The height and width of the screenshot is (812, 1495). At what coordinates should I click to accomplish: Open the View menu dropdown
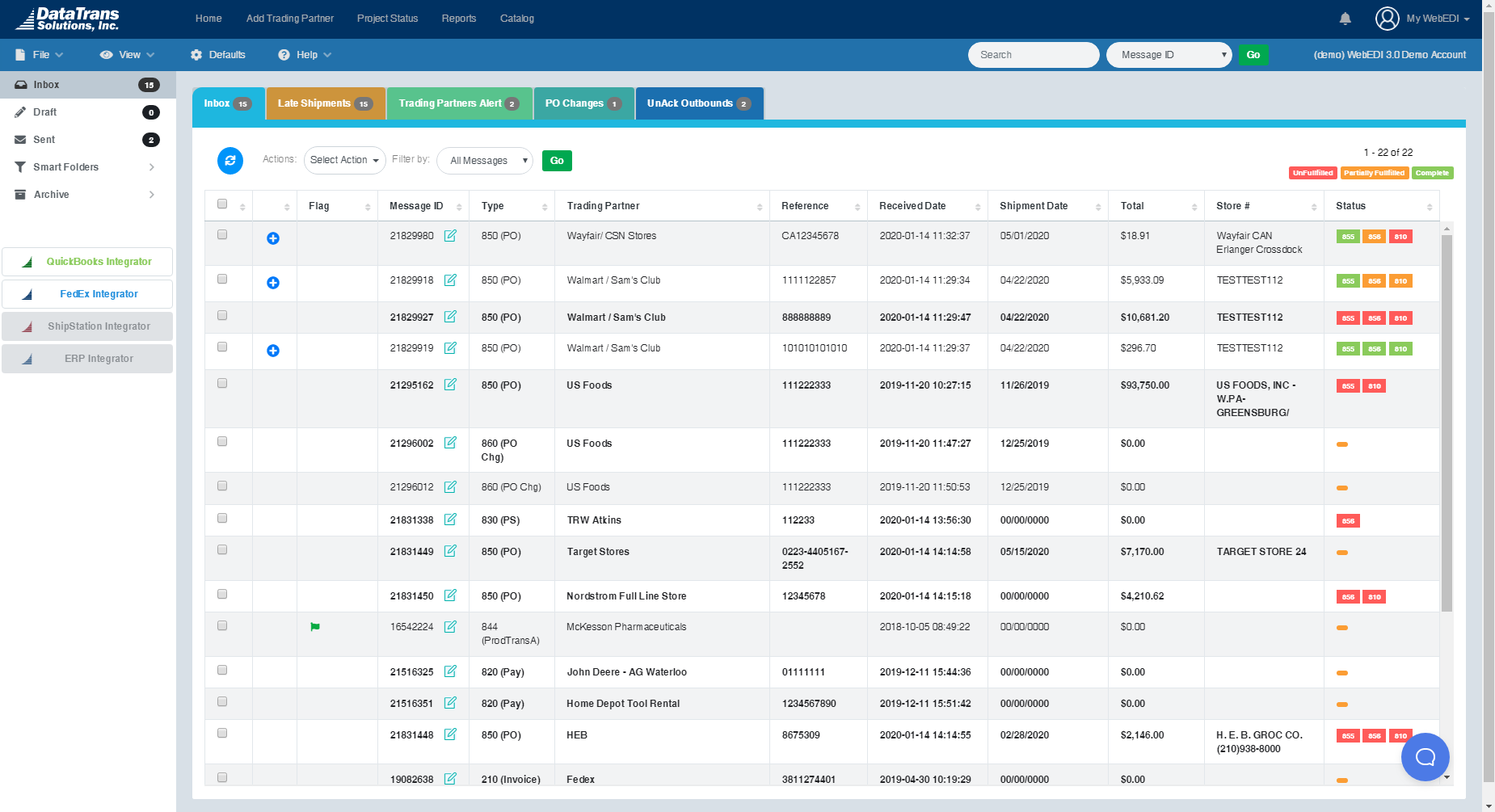coord(128,55)
